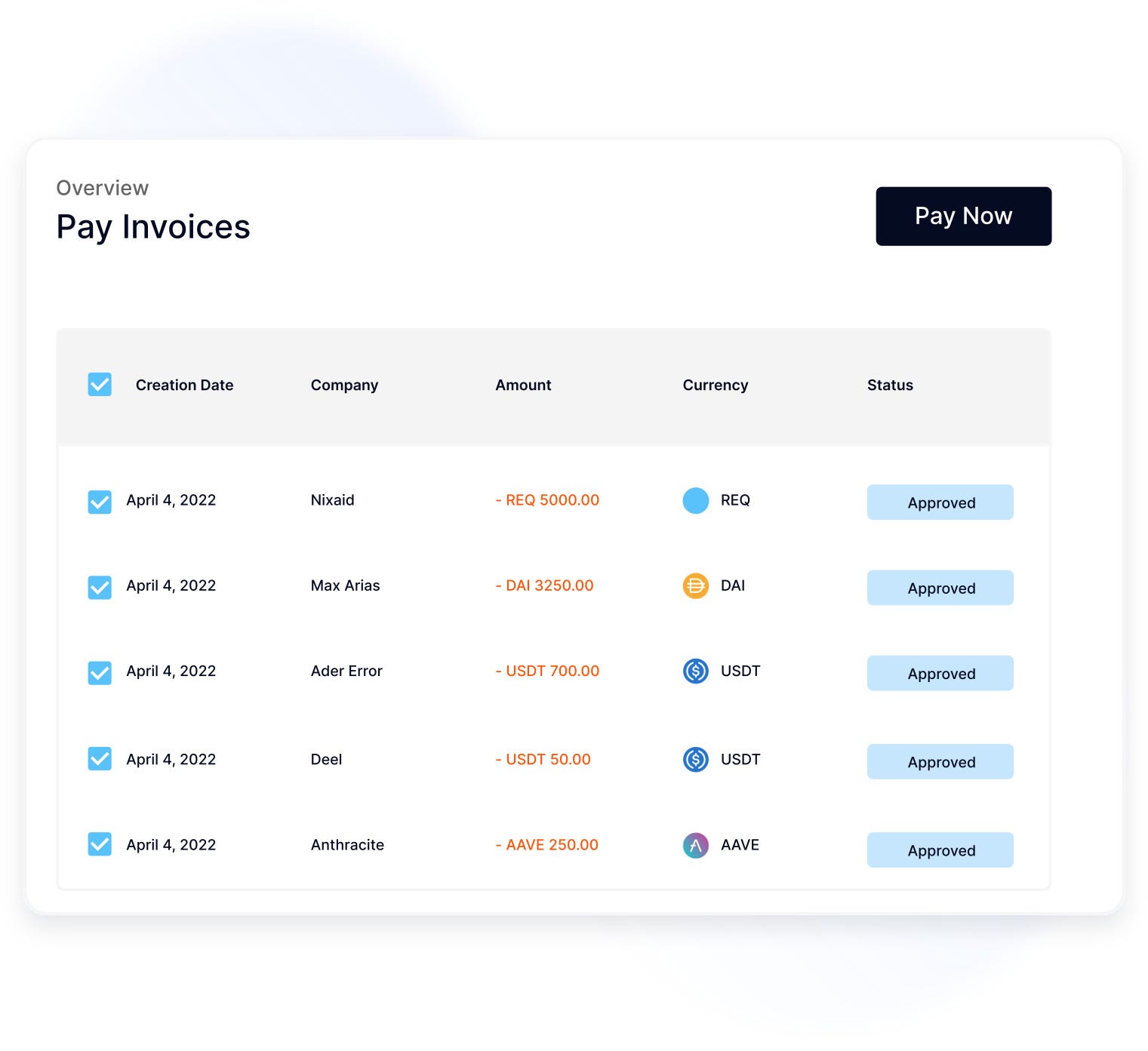Click the checkmark inside the header checkbox

click(x=100, y=385)
